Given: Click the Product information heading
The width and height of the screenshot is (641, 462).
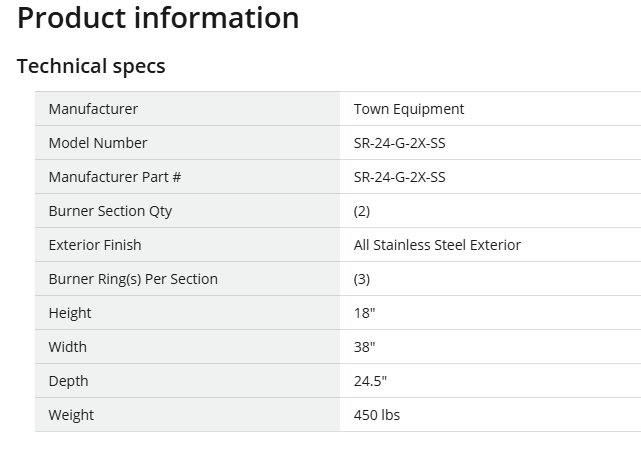Looking at the screenshot, I should pyautogui.click(x=158, y=18).
